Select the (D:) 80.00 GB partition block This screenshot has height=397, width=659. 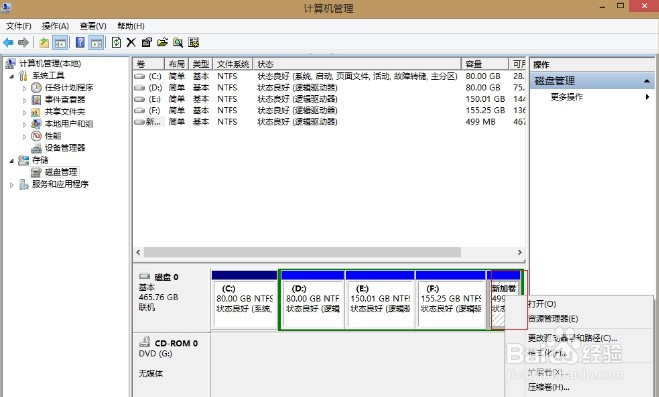(x=313, y=300)
